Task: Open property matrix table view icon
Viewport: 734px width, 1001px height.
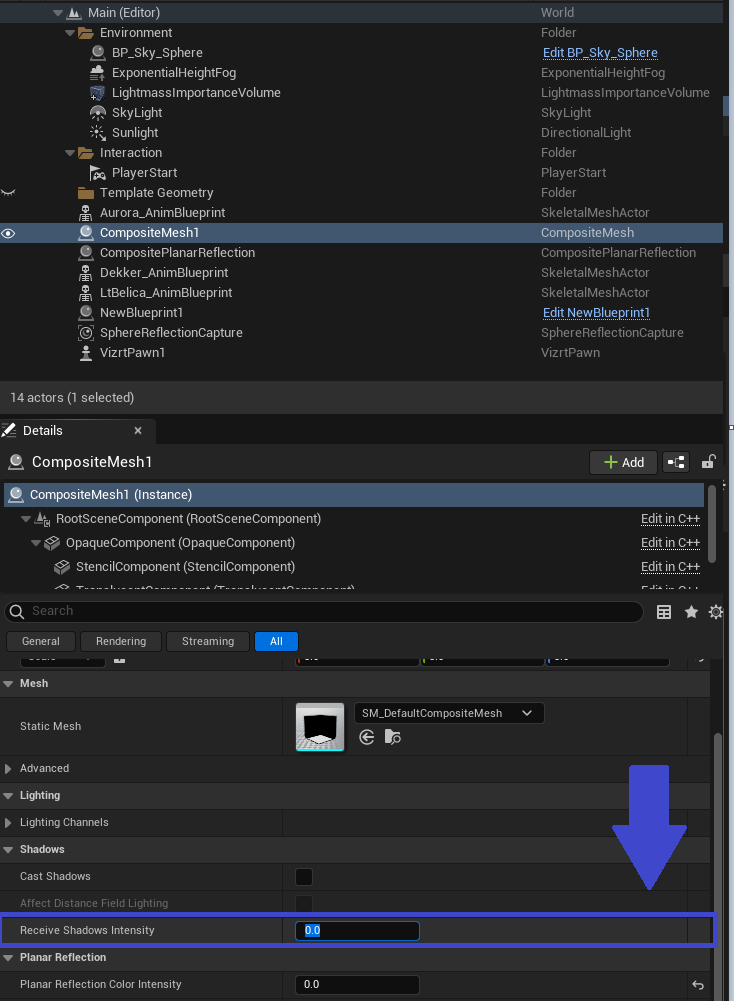Action: click(x=664, y=612)
